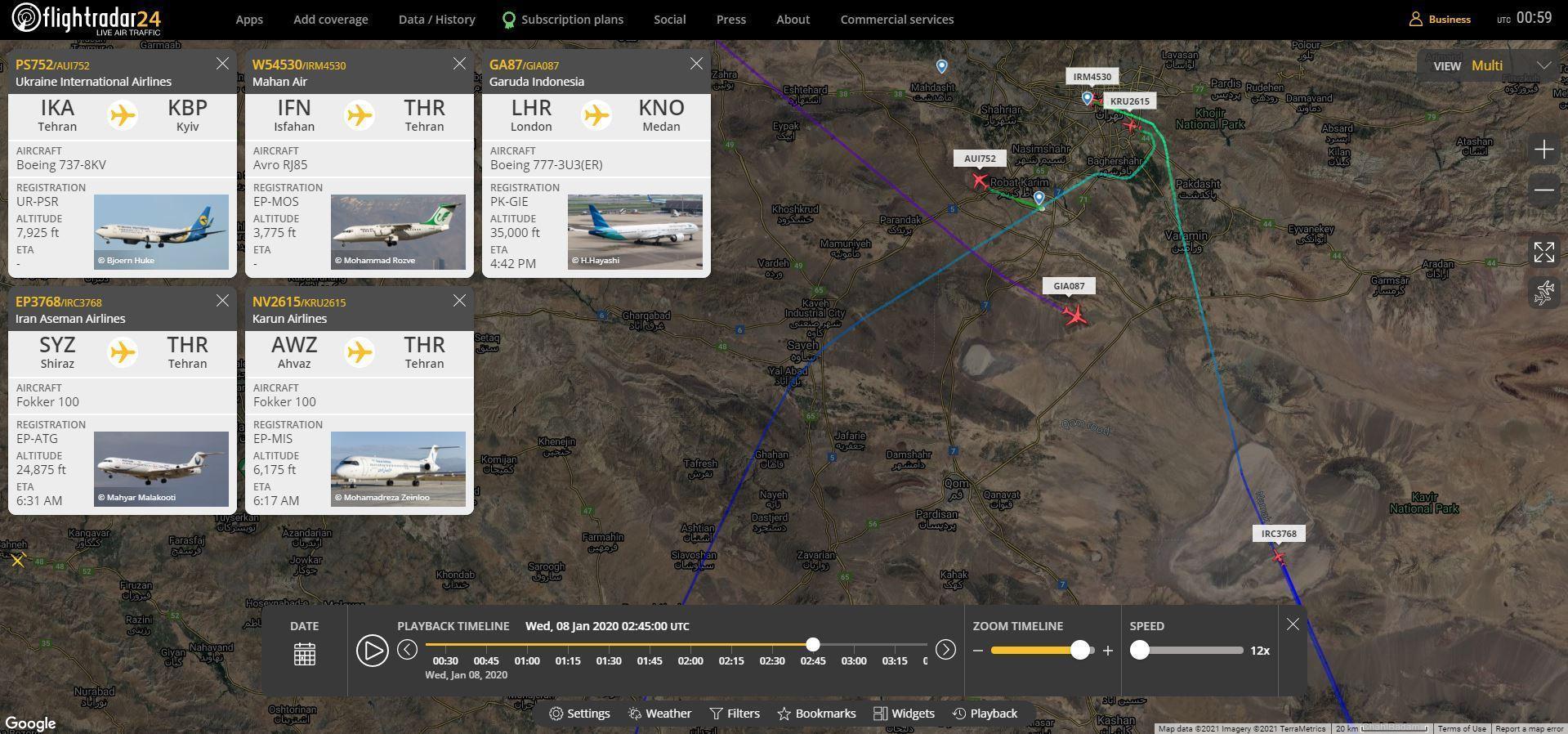
Task: Close the PS752 flight card
Action: (x=222, y=64)
